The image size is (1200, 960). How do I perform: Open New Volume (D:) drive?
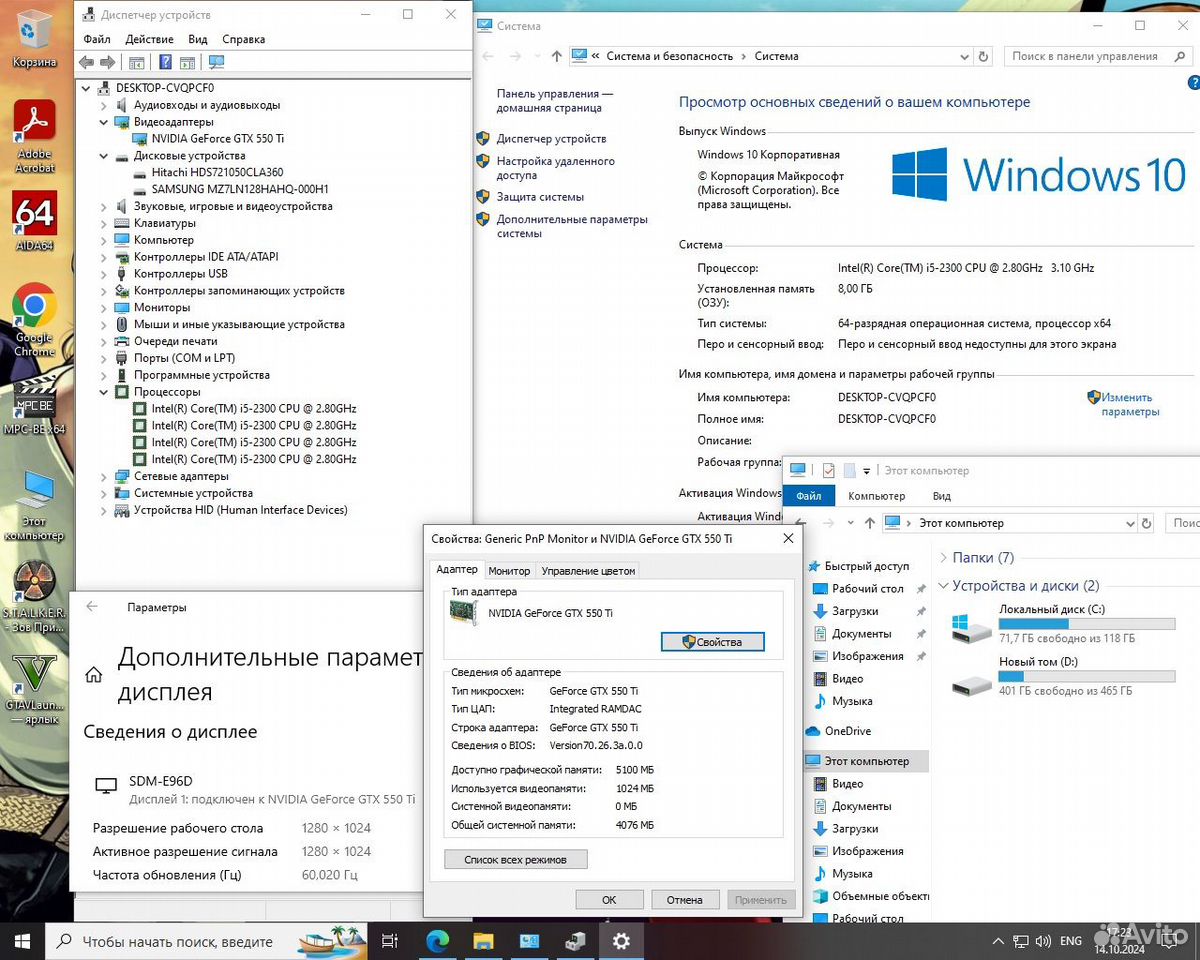(x=1061, y=678)
